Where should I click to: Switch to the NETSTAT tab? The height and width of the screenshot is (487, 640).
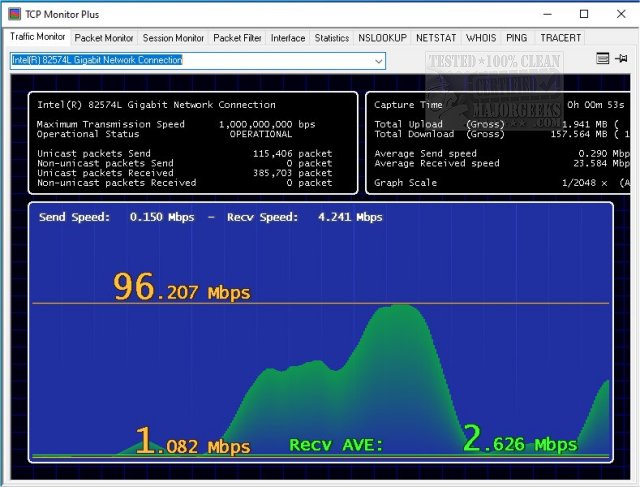(437, 38)
